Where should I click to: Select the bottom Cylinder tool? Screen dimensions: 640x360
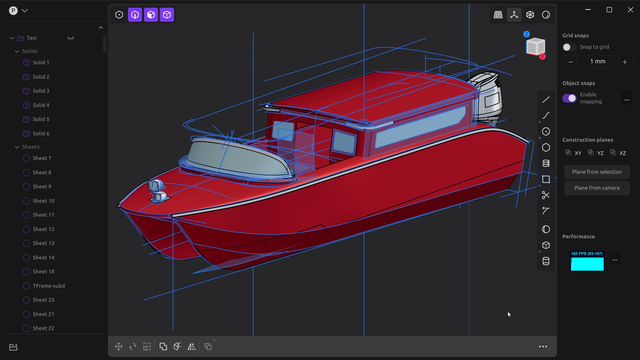point(546,261)
